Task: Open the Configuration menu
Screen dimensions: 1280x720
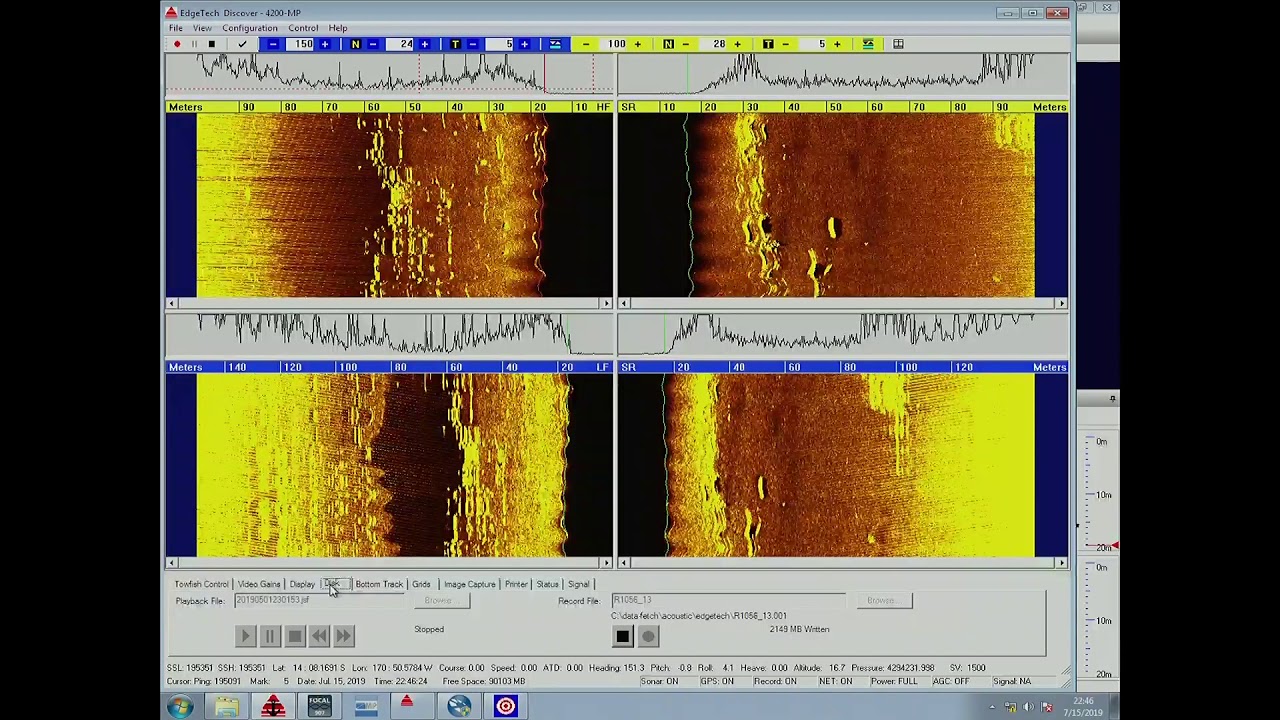Action: [x=250, y=28]
